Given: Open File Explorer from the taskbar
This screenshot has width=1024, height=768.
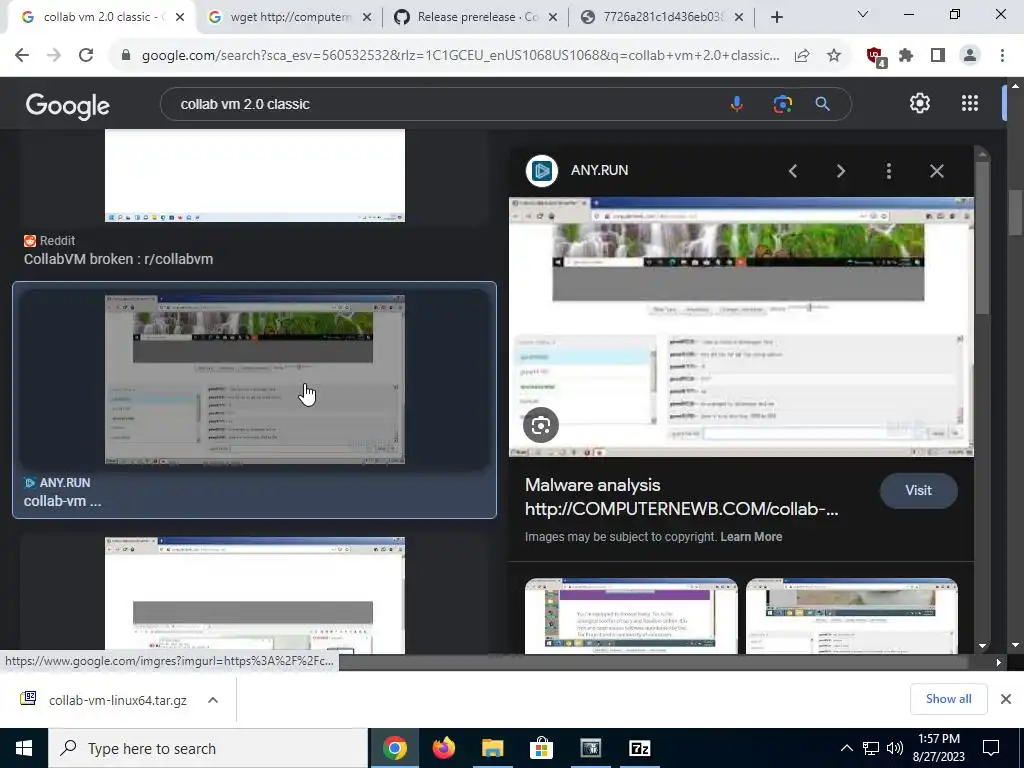Looking at the screenshot, I should click(492, 748).
